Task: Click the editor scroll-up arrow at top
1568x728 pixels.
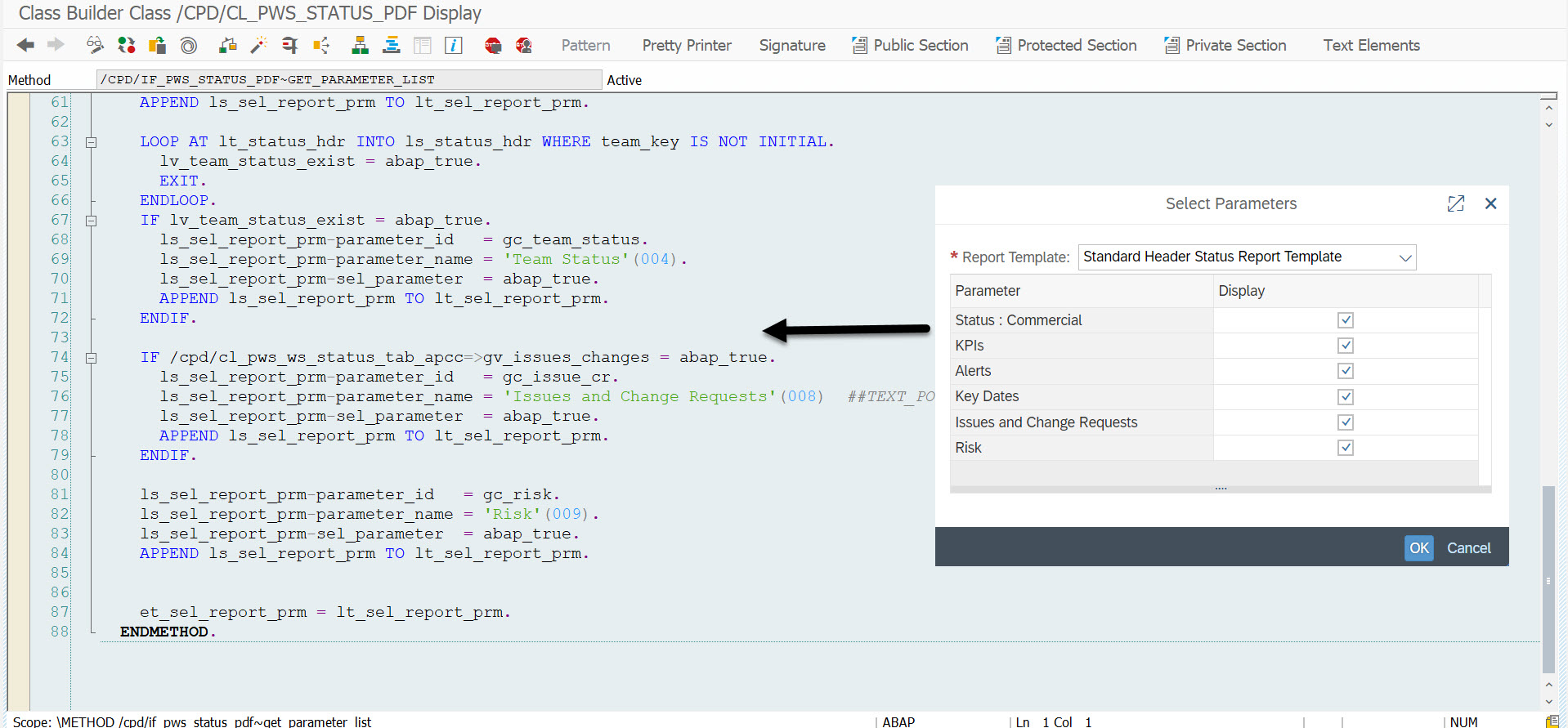Action: [1548, 107]
